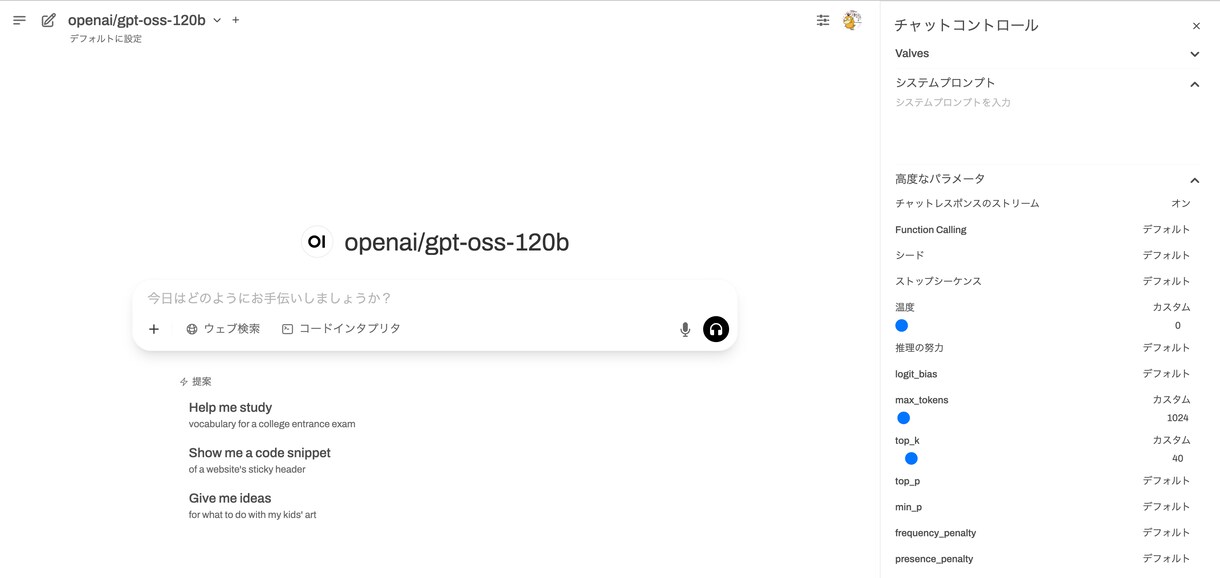Choose the 'Help me study' suggestion
Screen dimensions: 1220x578
272,415
